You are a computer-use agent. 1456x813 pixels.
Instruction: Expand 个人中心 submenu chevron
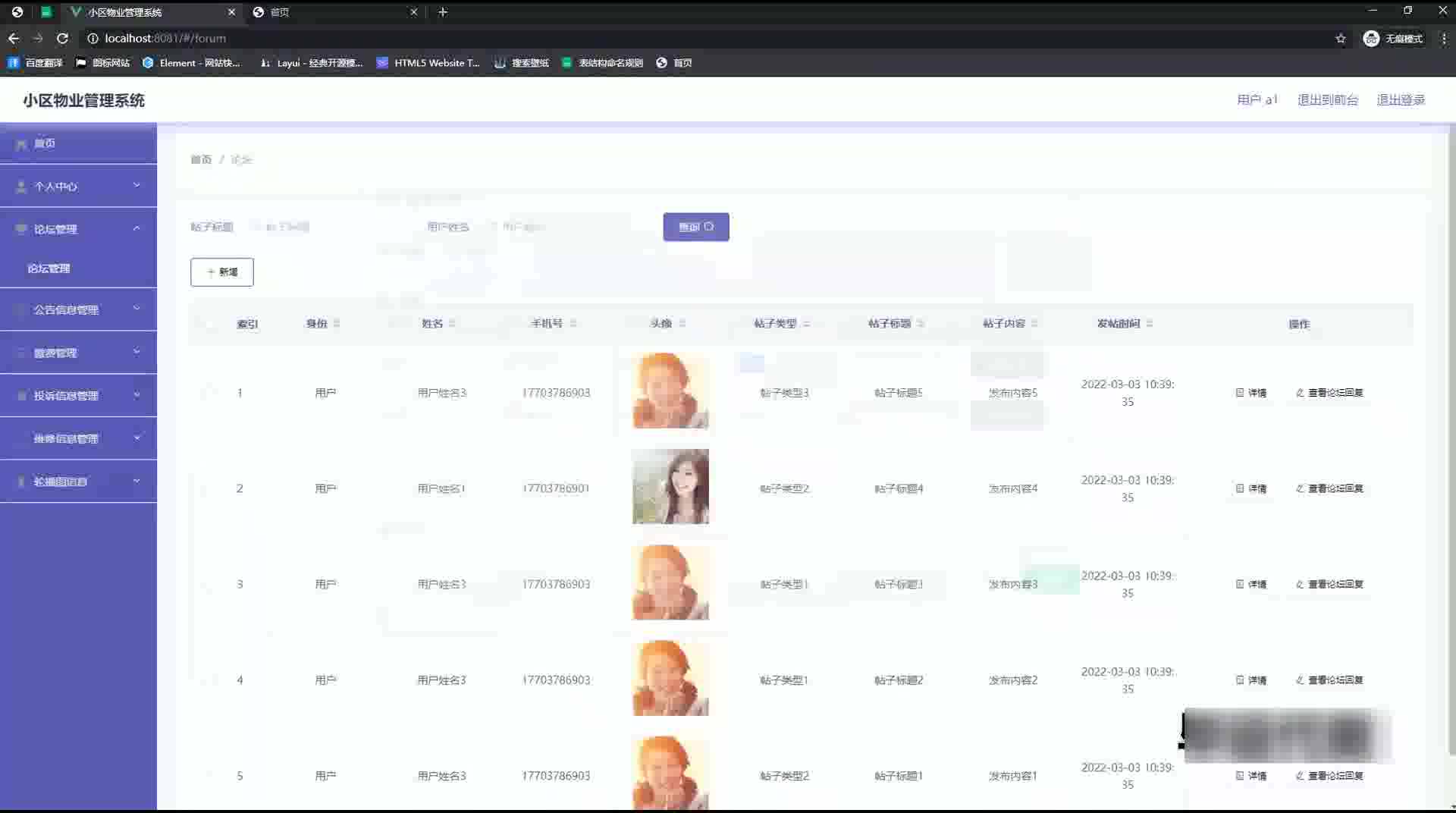tap(136, 186)
